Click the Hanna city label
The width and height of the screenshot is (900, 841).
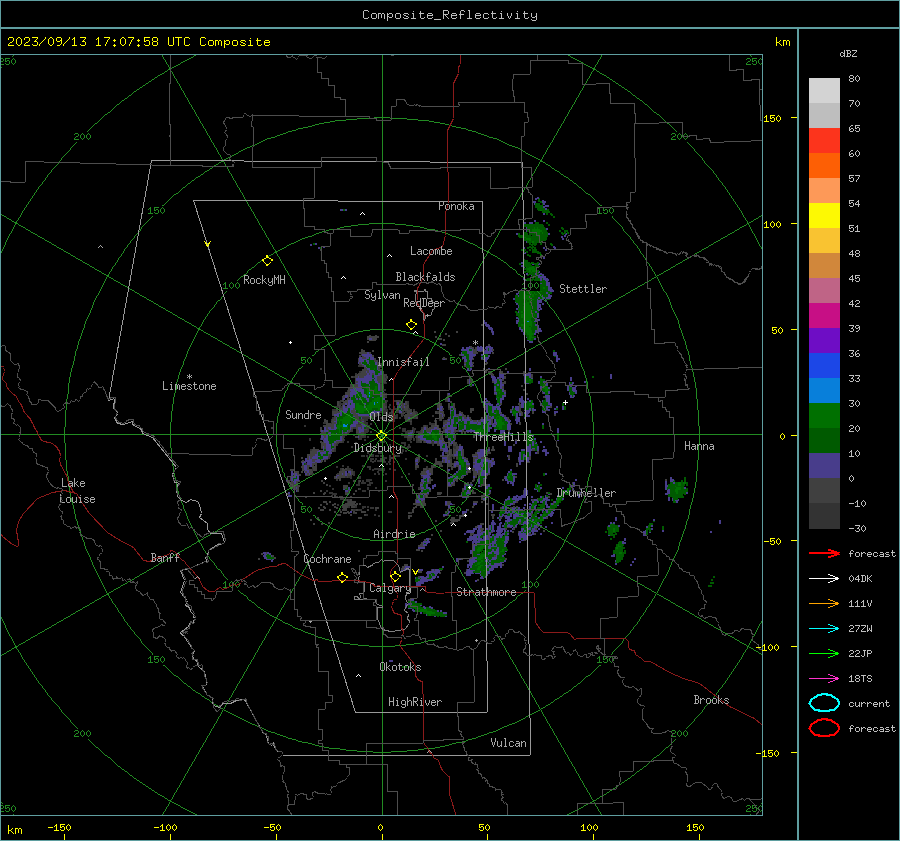[699, 446]
